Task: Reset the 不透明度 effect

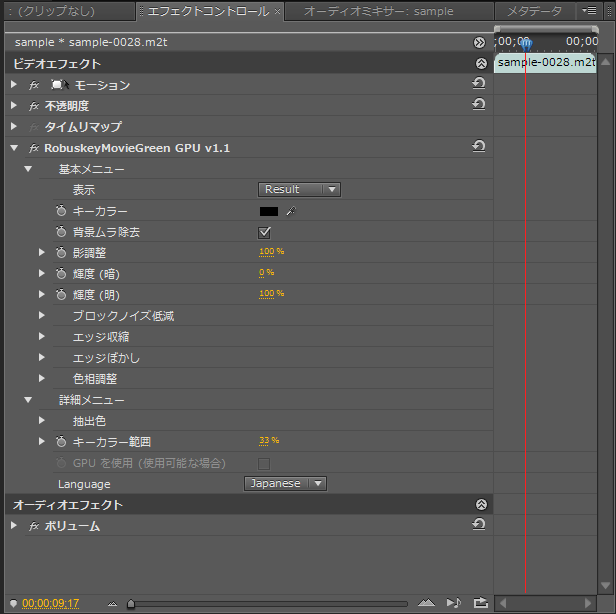Action: pos(478,104)
